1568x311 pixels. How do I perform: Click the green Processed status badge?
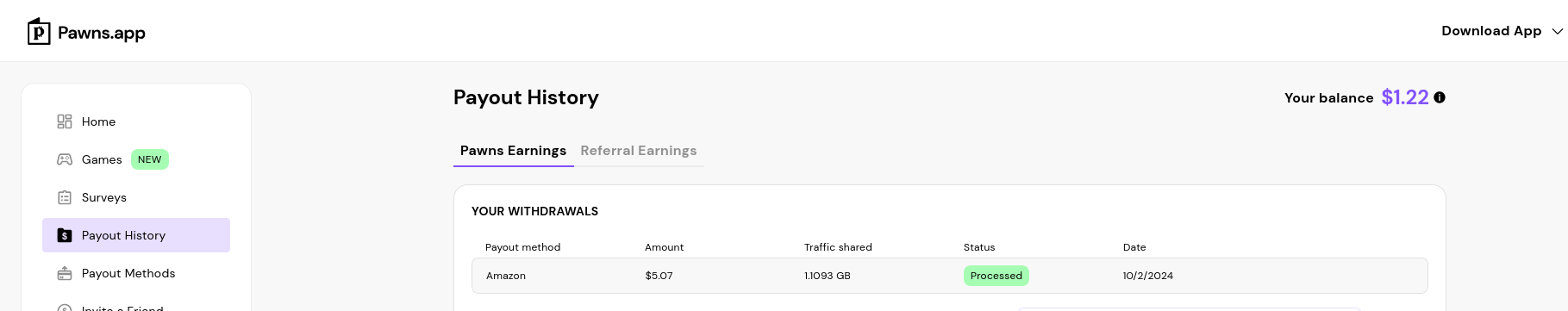click(996, 276)
